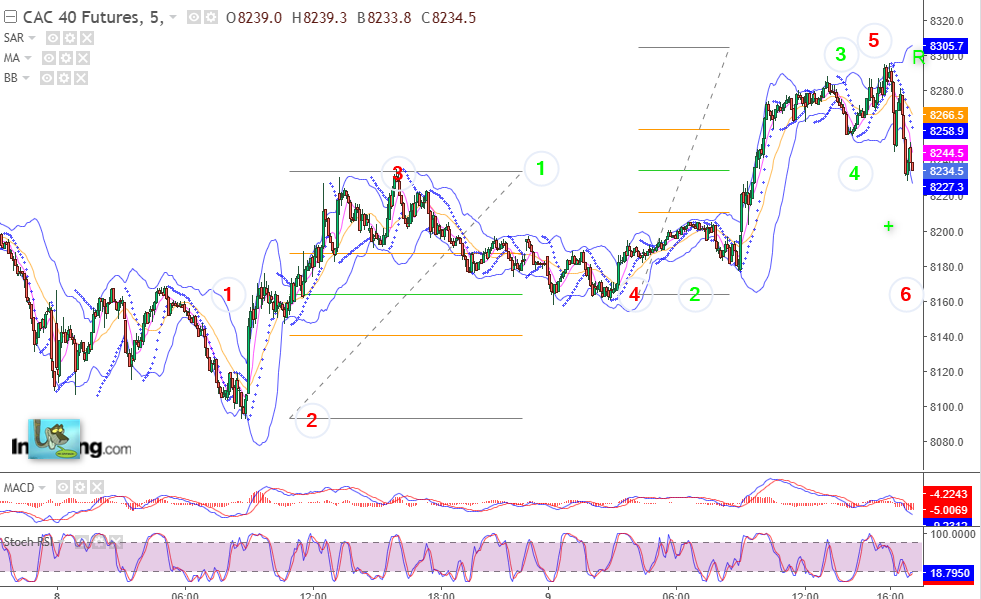This screenshot has width=981, height=599.
Task: Select the MACD signal value -5.0069
Action: click(950, 509)
